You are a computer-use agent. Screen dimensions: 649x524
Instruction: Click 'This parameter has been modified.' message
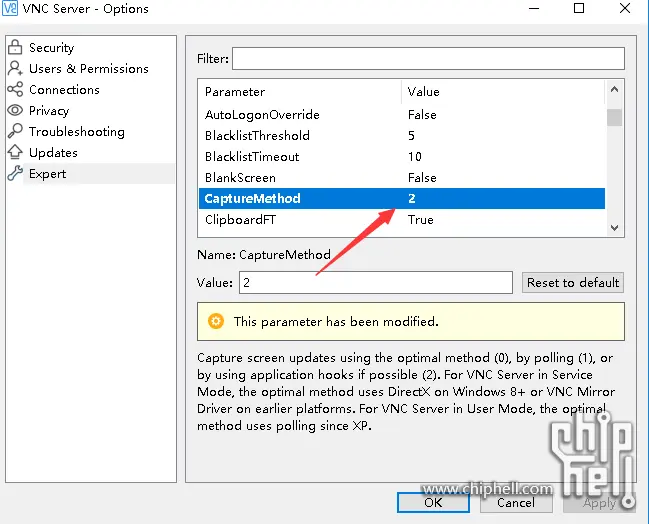pos(336,322)
